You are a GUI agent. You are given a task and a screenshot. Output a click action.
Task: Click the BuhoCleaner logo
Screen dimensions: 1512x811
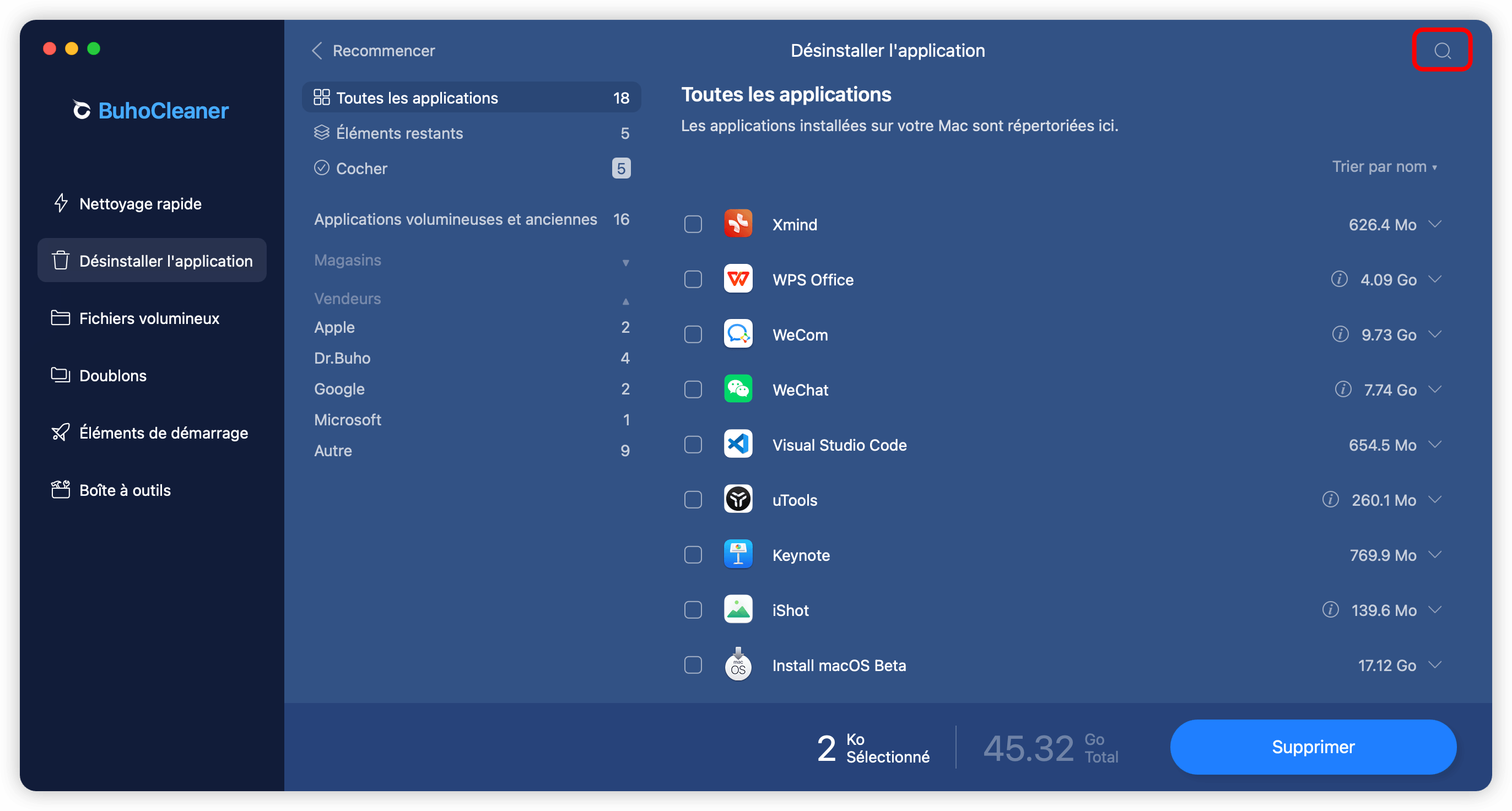click(x=151, y=110)
